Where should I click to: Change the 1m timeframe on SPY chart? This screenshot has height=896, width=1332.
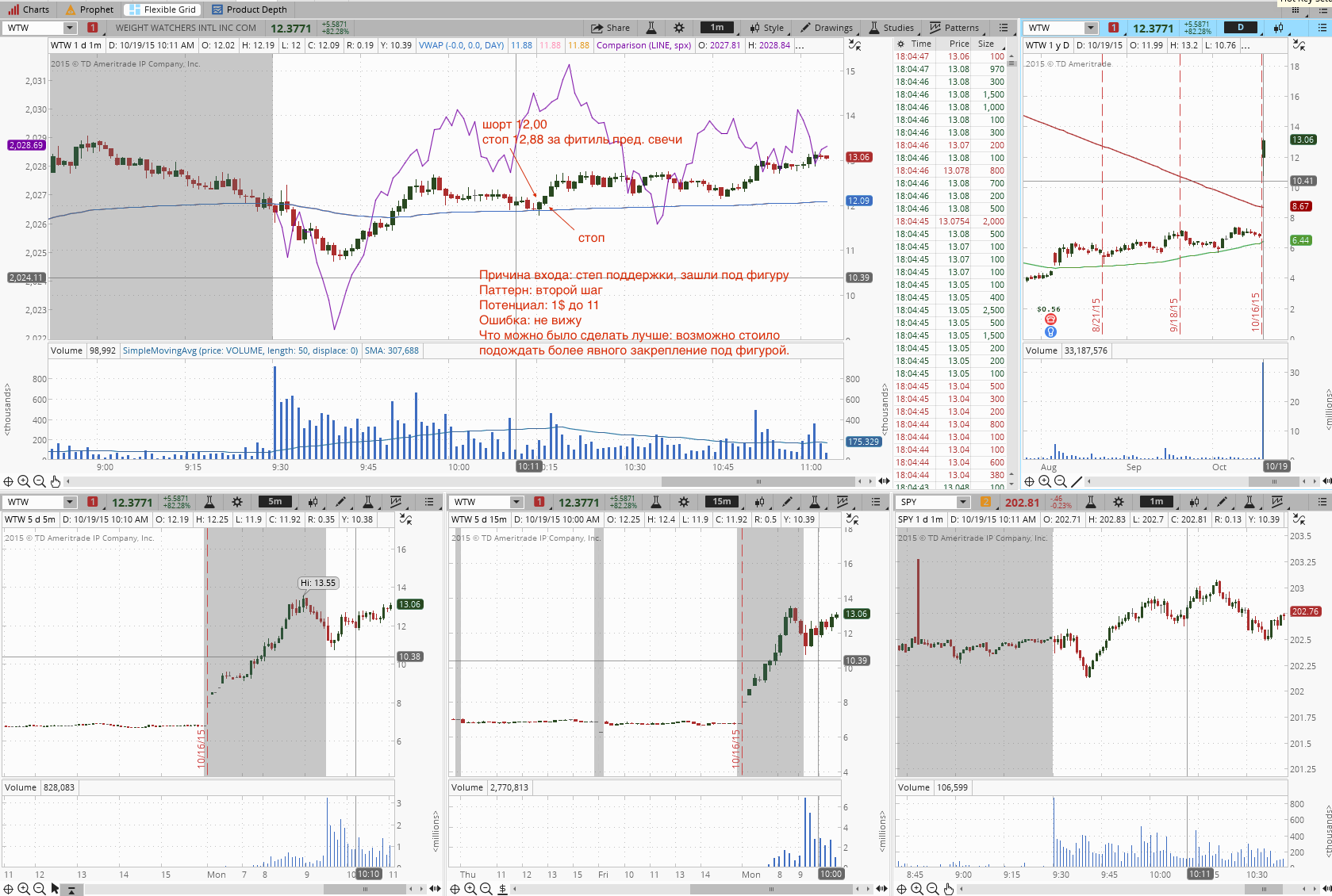pos(1157,502)
